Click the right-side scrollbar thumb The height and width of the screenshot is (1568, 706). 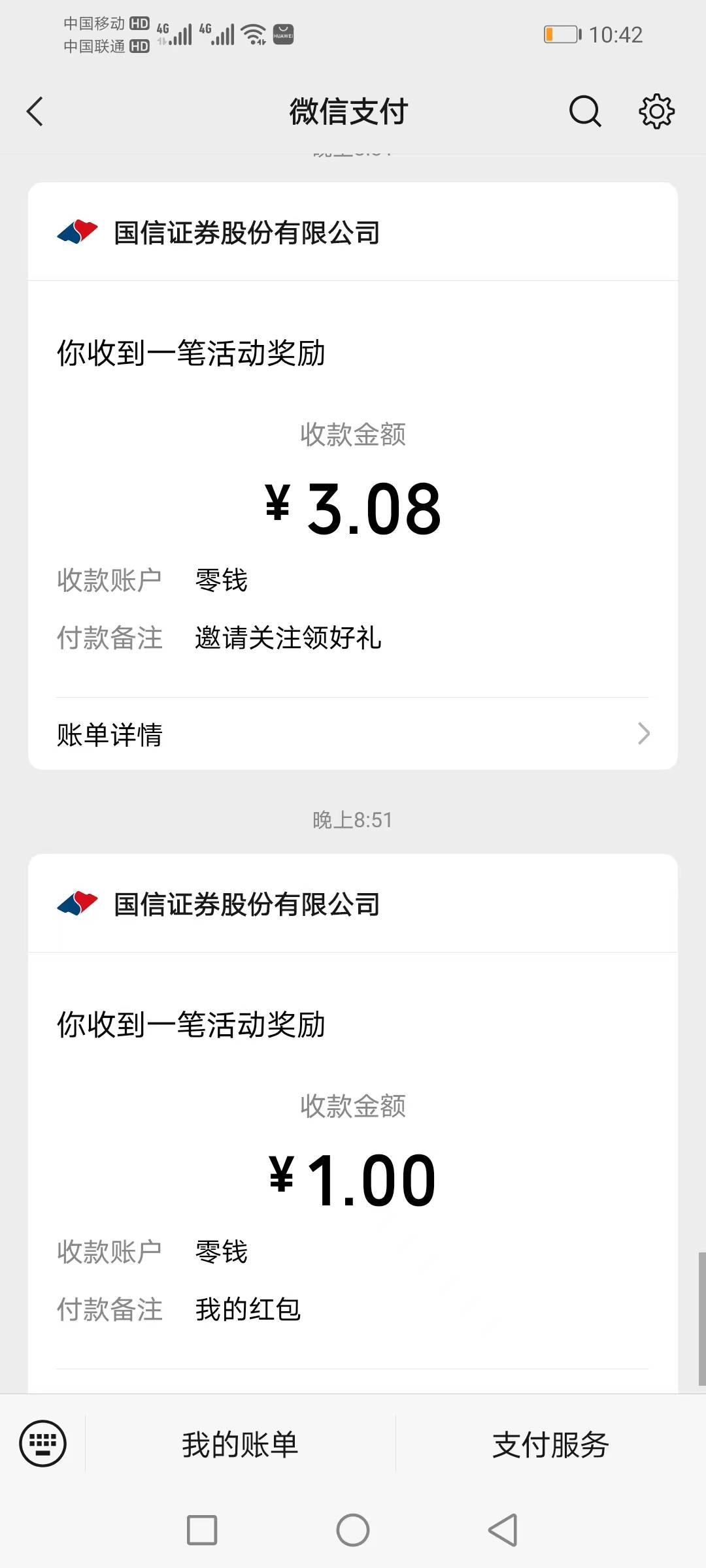pos(701,1318)
